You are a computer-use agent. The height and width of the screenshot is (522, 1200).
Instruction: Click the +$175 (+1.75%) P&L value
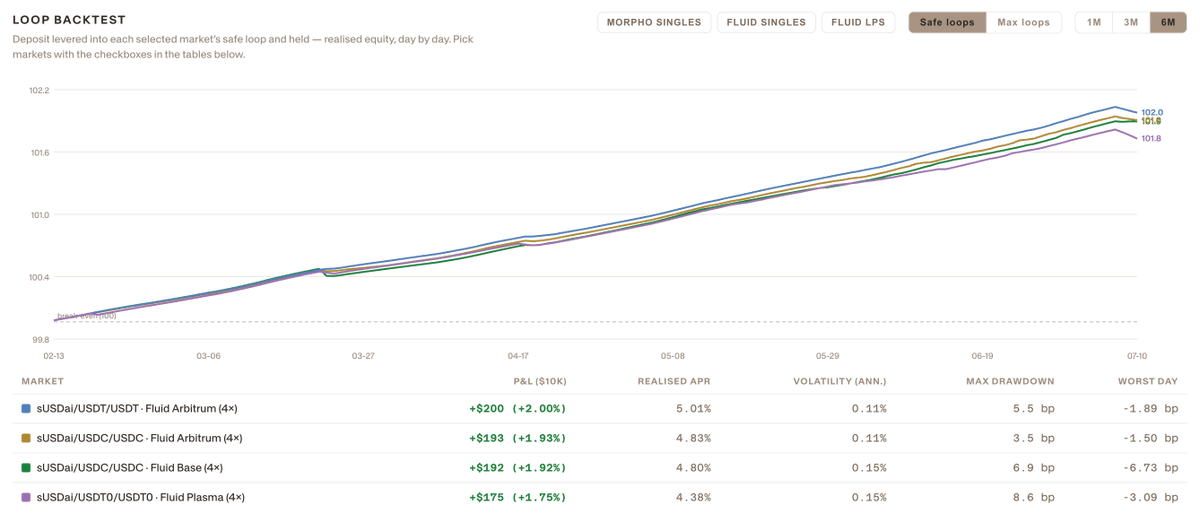pyautogui.click(x=517, y=497)
